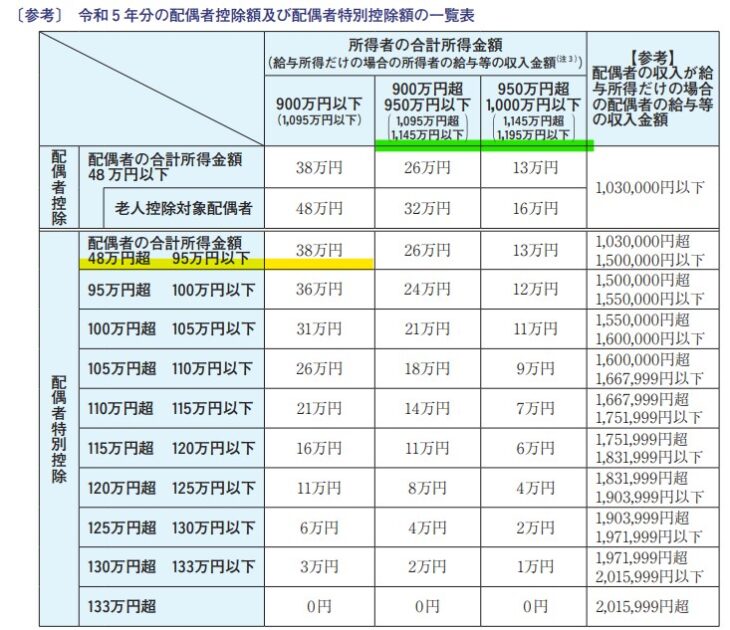Select 48万円 in the 老人控除対象配偶者 row
Viewport: 730px width, 630px height.
pyautogui.click(x=319, y=208)
